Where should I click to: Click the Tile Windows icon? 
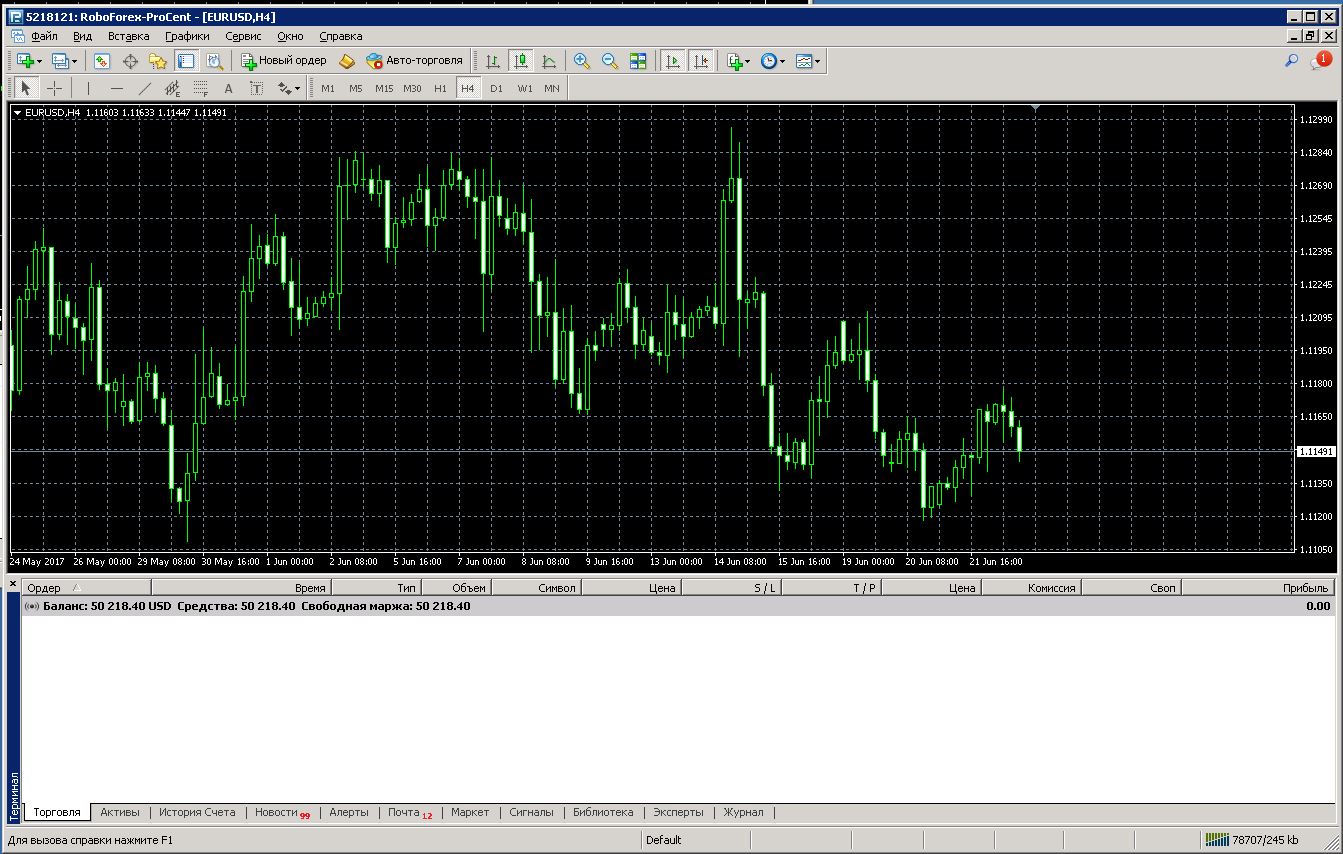(x=638, y=61)
